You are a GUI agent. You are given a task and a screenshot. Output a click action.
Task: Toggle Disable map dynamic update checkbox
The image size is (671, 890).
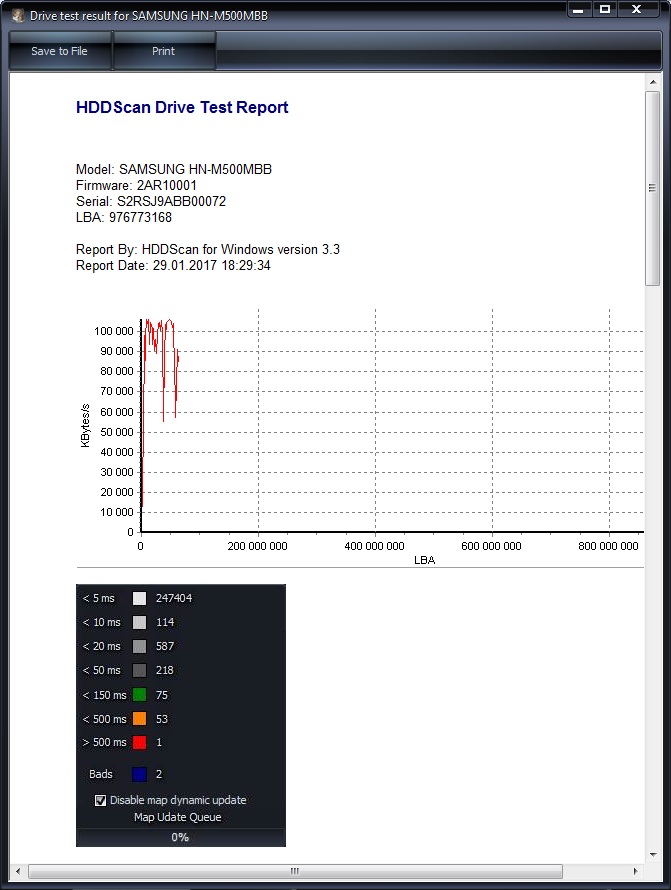tap(100, 800)
